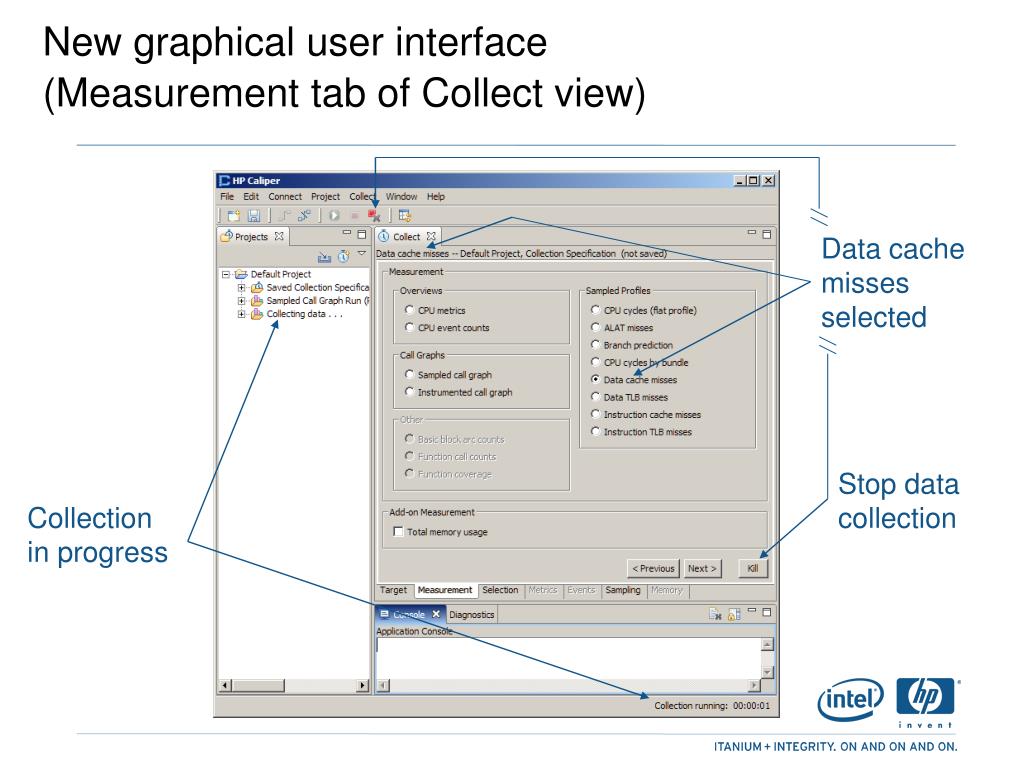This screenshot has width=1024, height=768.
Task: Close the Collect view tab
Action: (x=431, y=236)
